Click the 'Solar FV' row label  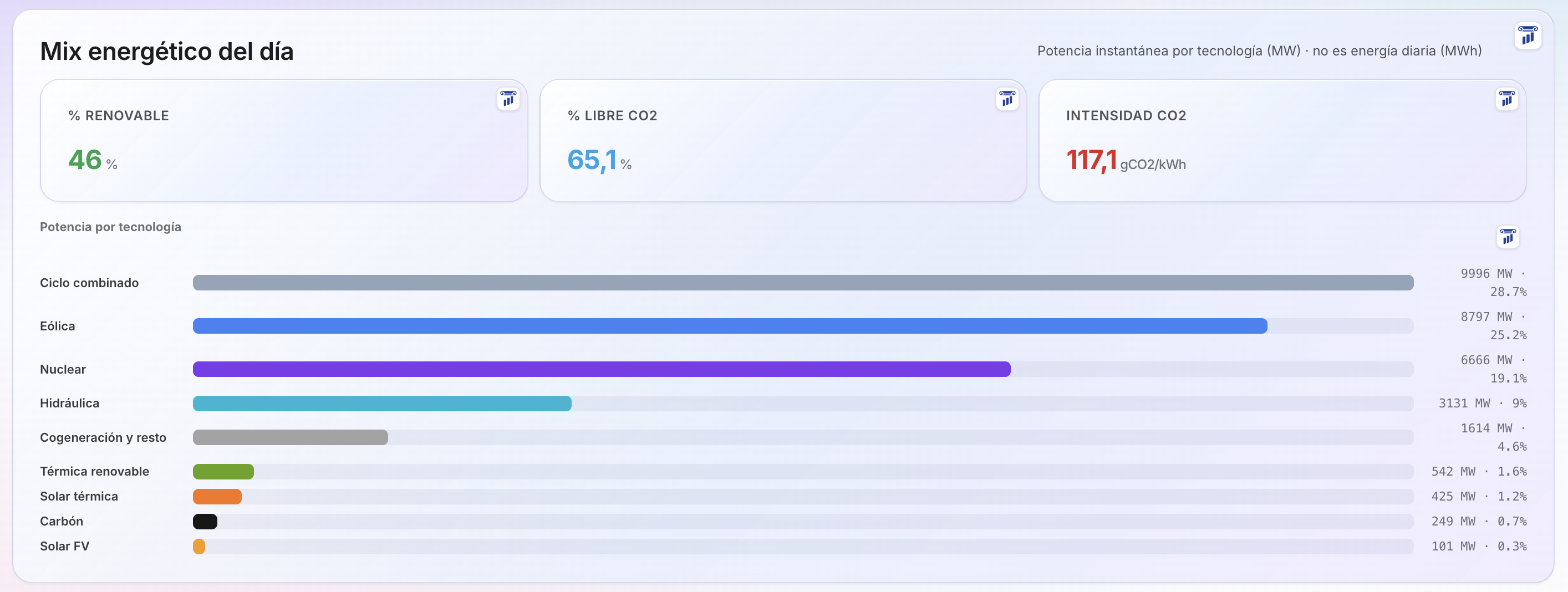64,547
